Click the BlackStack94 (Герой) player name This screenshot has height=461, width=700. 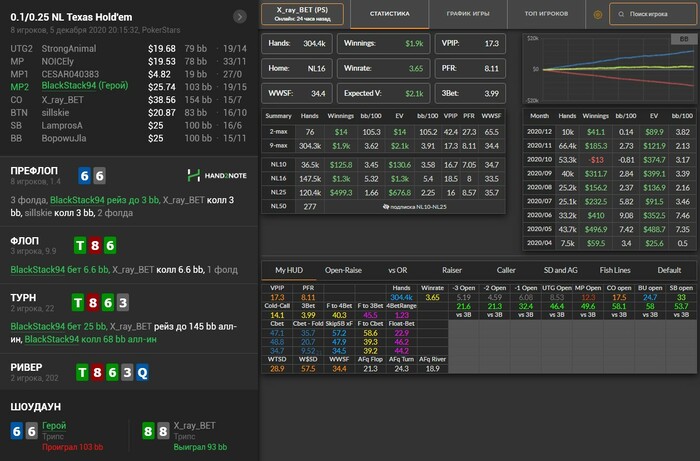tap(85, 86)
